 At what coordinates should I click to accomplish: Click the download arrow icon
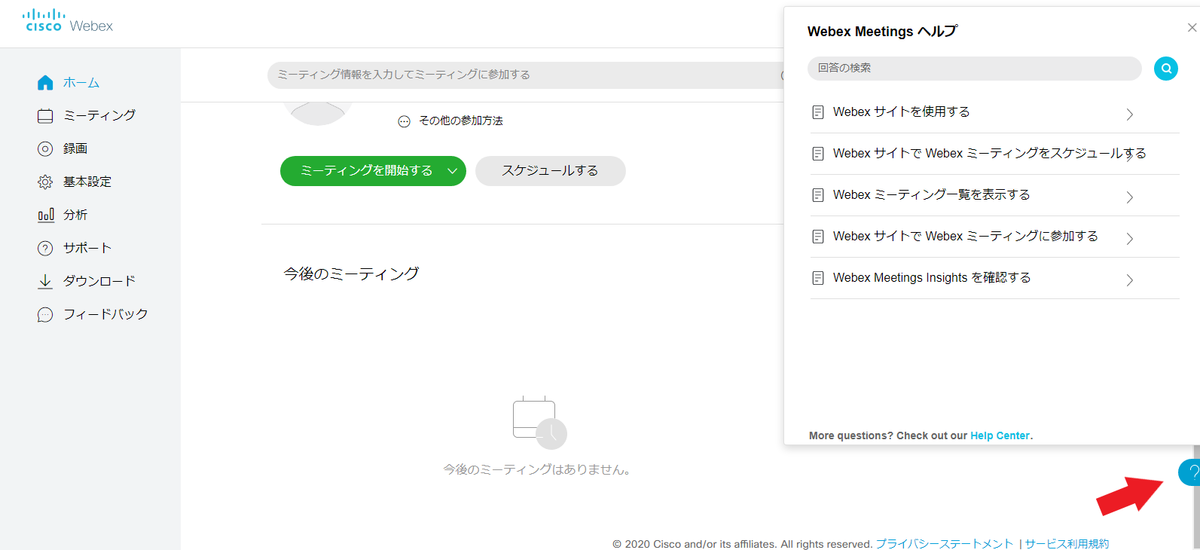[x=45, y=281]
